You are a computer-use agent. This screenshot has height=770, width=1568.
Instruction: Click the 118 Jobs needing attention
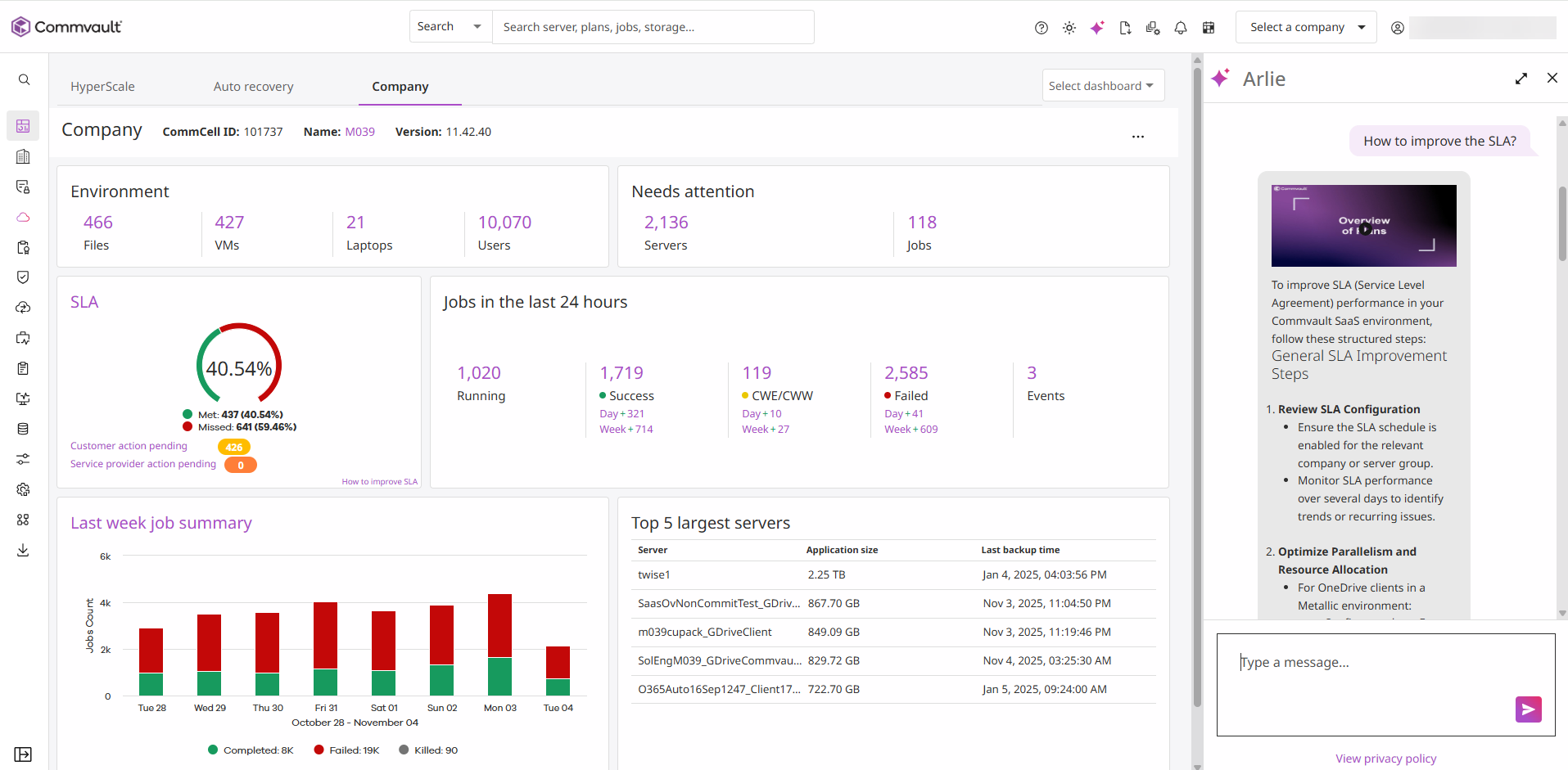922,223
